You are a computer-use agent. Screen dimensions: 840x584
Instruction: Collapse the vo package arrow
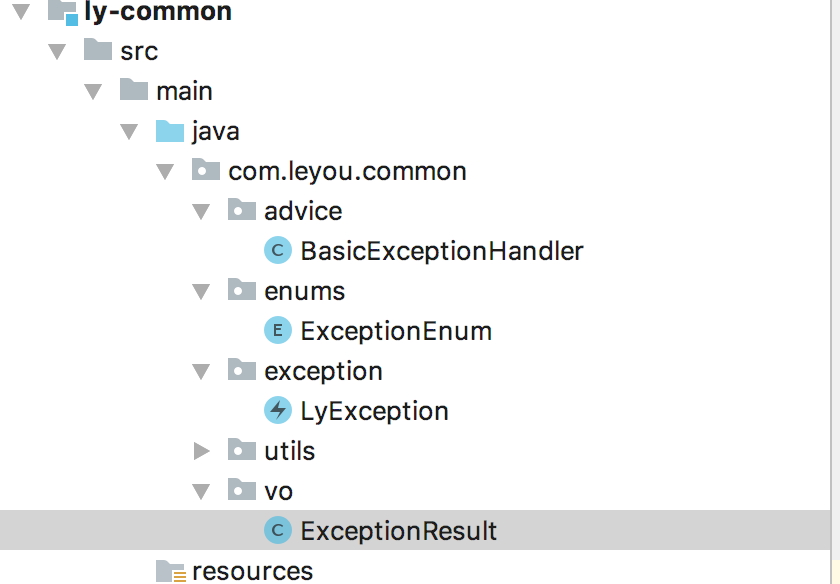pyautogui.click(x=202, y=491)
